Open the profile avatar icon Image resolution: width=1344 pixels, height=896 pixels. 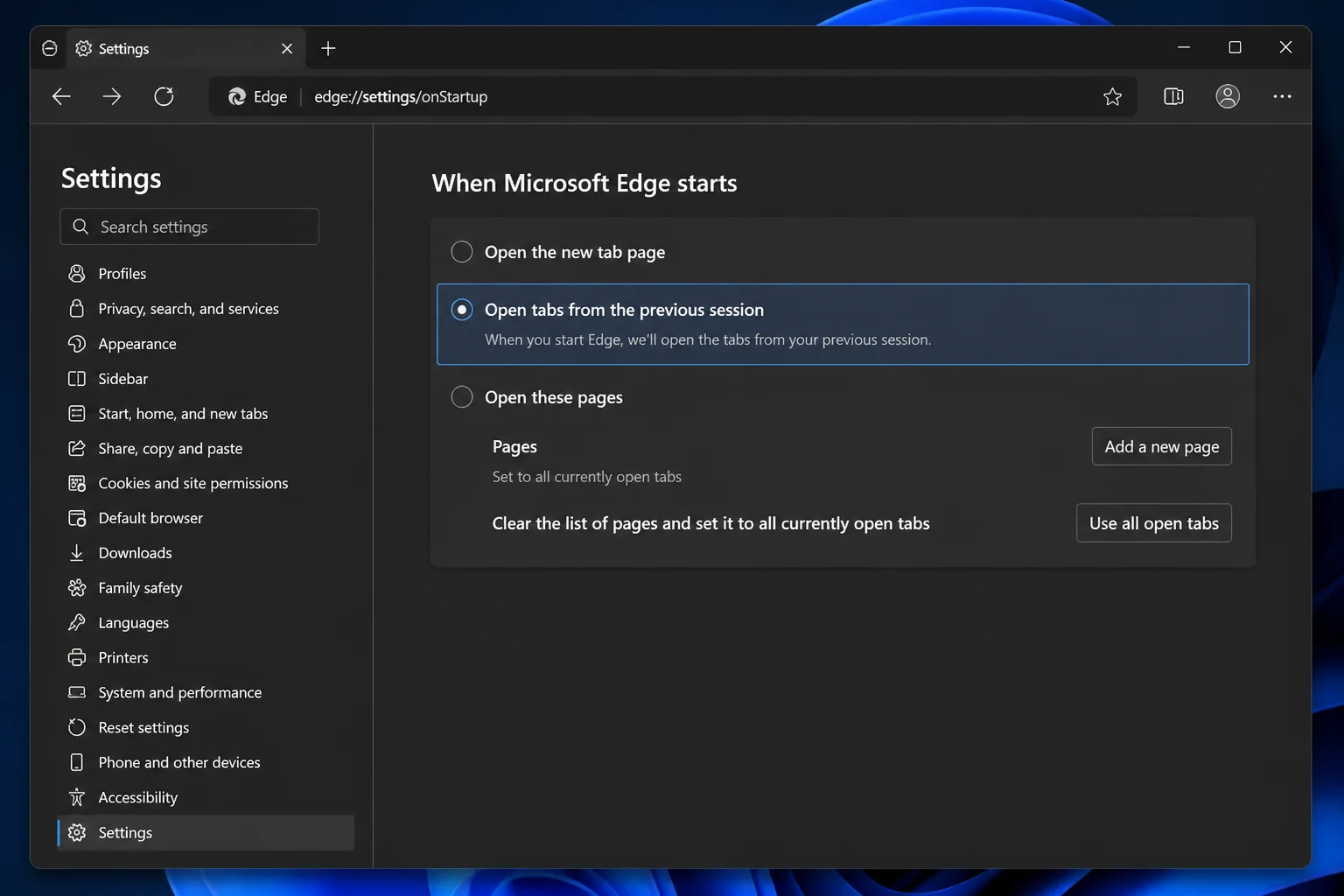tap(1228, 96)
